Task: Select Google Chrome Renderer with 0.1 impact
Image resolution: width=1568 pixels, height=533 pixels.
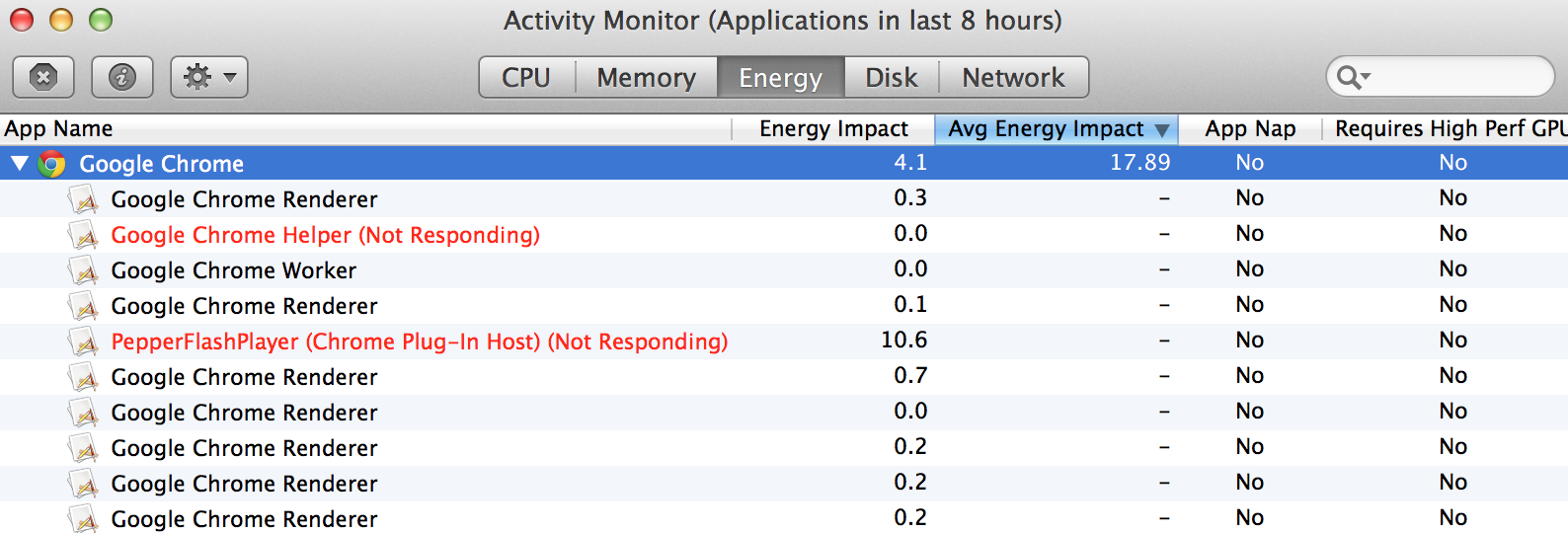Action: [784, 306]
